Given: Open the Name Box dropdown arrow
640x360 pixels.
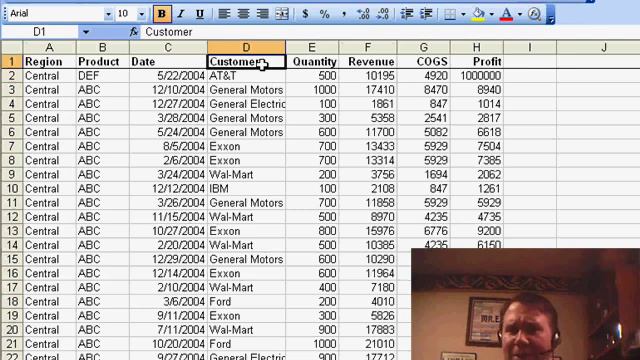Looking at the screenshot, I should pyautogui.click(x=86, y=32).
